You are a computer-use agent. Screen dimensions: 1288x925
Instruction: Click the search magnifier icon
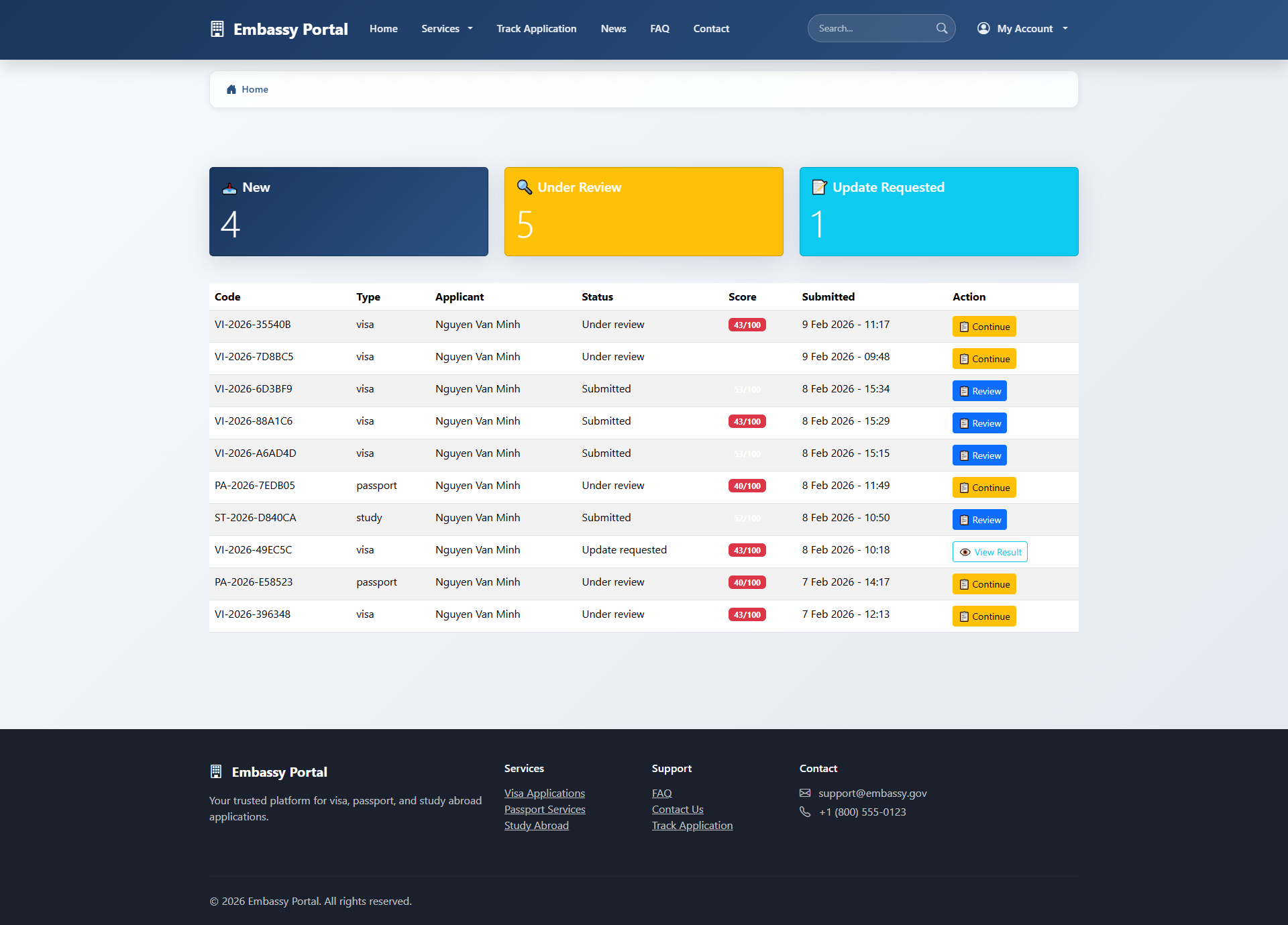(942, 28)
